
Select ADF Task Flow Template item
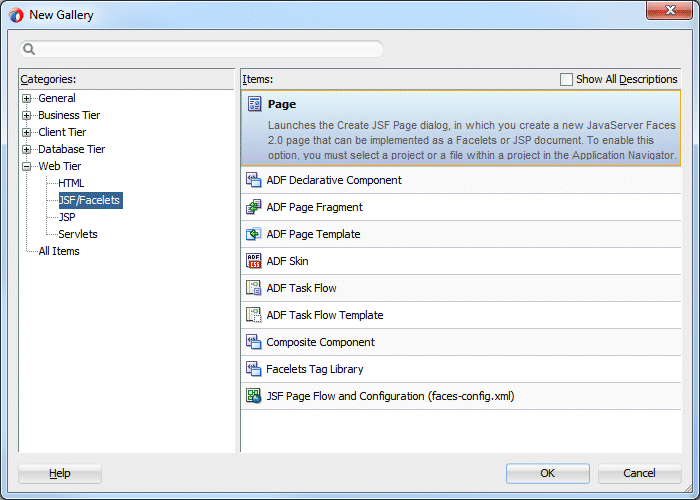(461, 315)
